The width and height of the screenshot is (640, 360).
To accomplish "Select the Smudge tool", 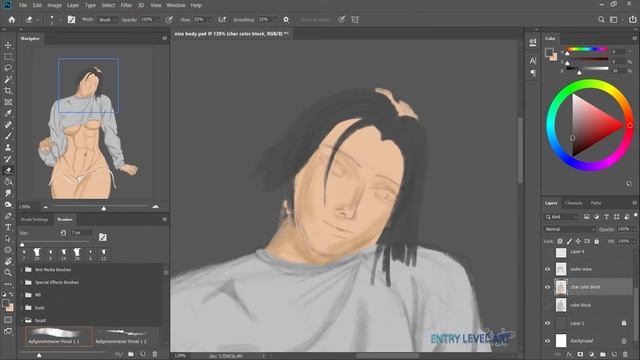I will 8,193.
